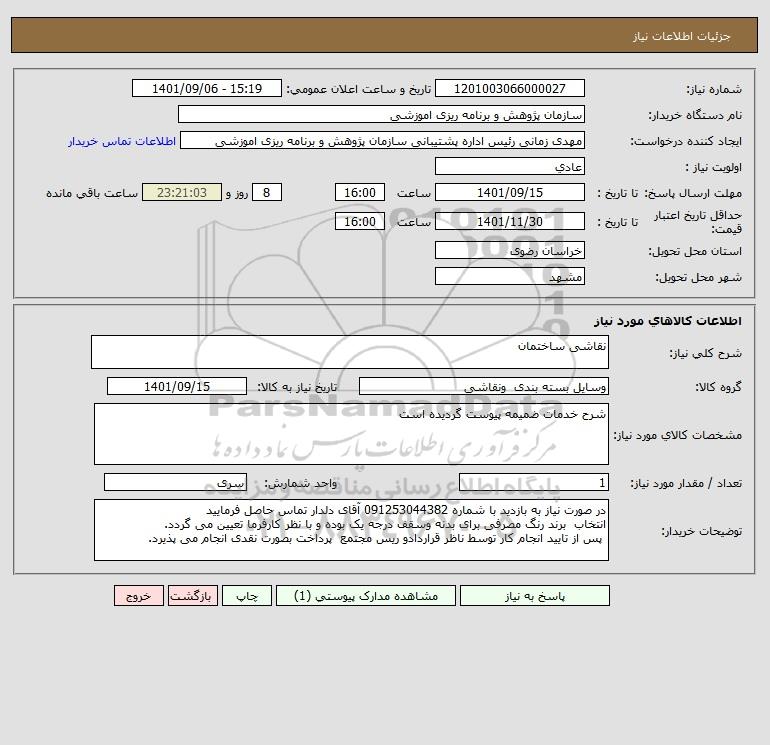This screenshot has width=770, height=745.
Task: Click goods specification text area
Action: pyautogui.click(x=351, y=434)
